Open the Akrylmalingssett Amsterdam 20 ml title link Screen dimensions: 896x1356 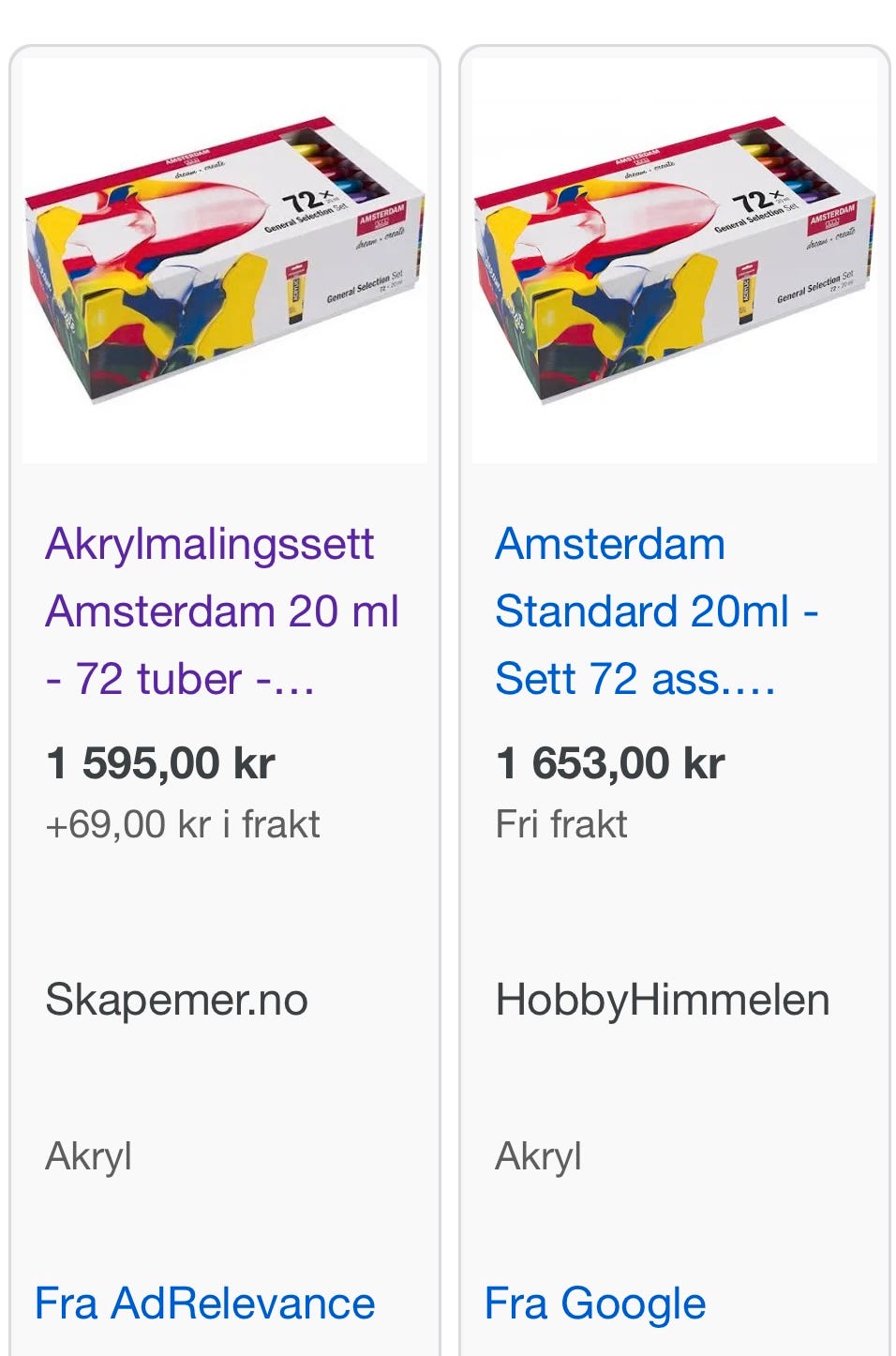pyautogui.click(x=222, y=610)
